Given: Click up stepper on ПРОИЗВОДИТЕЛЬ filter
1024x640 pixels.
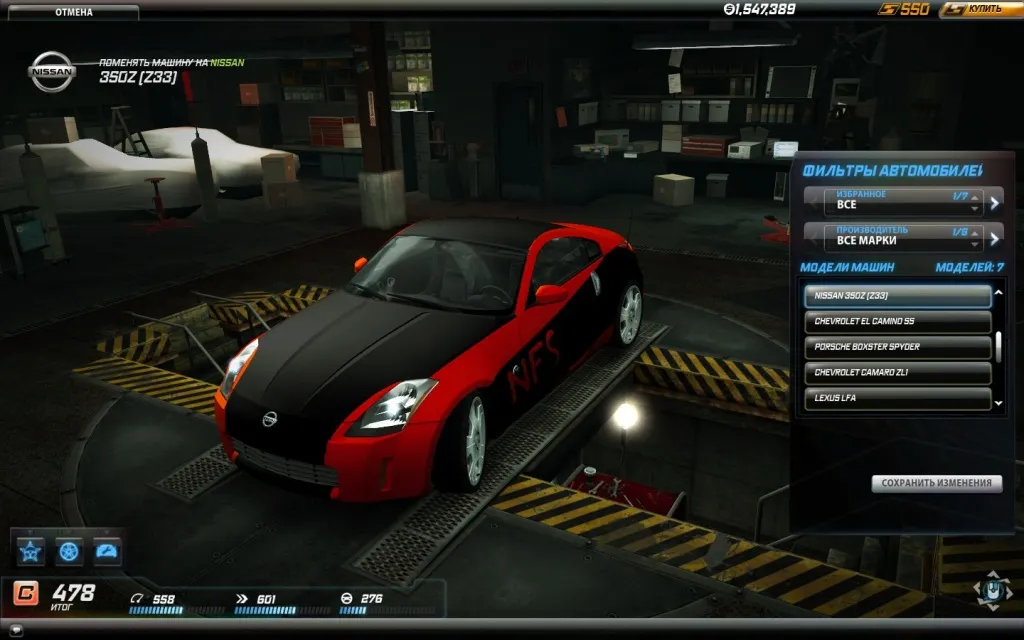Looking at the screenshot, I should [974, 234].
